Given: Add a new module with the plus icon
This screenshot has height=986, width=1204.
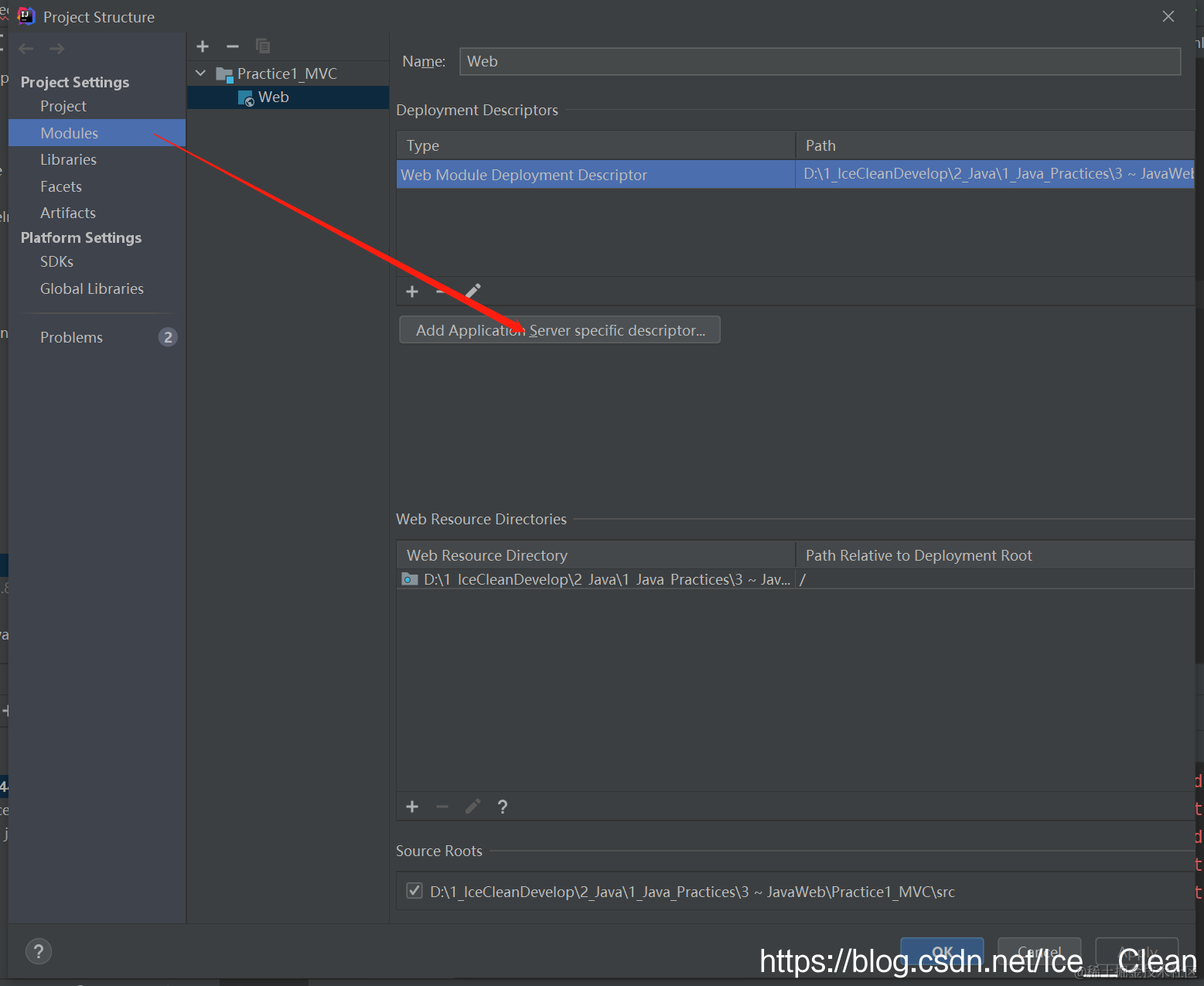Looking at the screenshot, I should tap(203, 46).
